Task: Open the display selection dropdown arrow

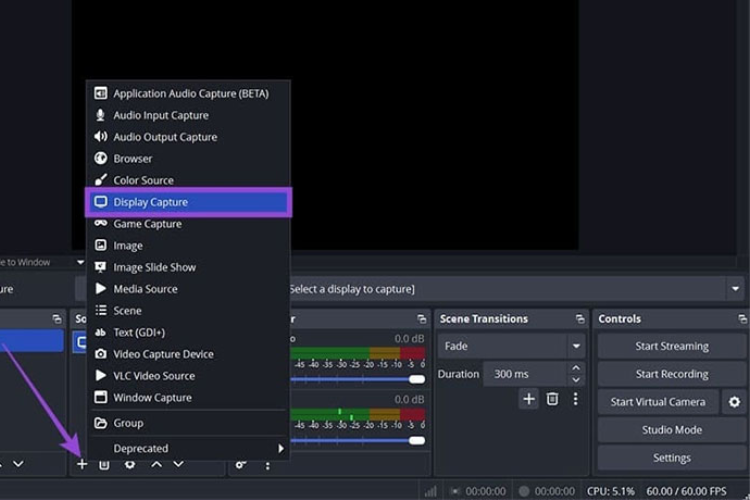Action: pyautogui.click(x=735, y=289)
